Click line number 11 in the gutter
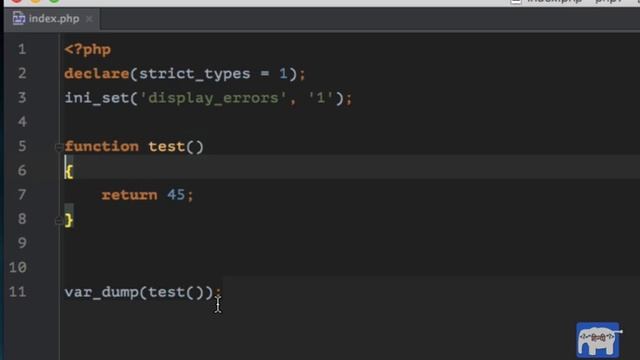This screenshot has height=360, width=640. pos(18,292)
